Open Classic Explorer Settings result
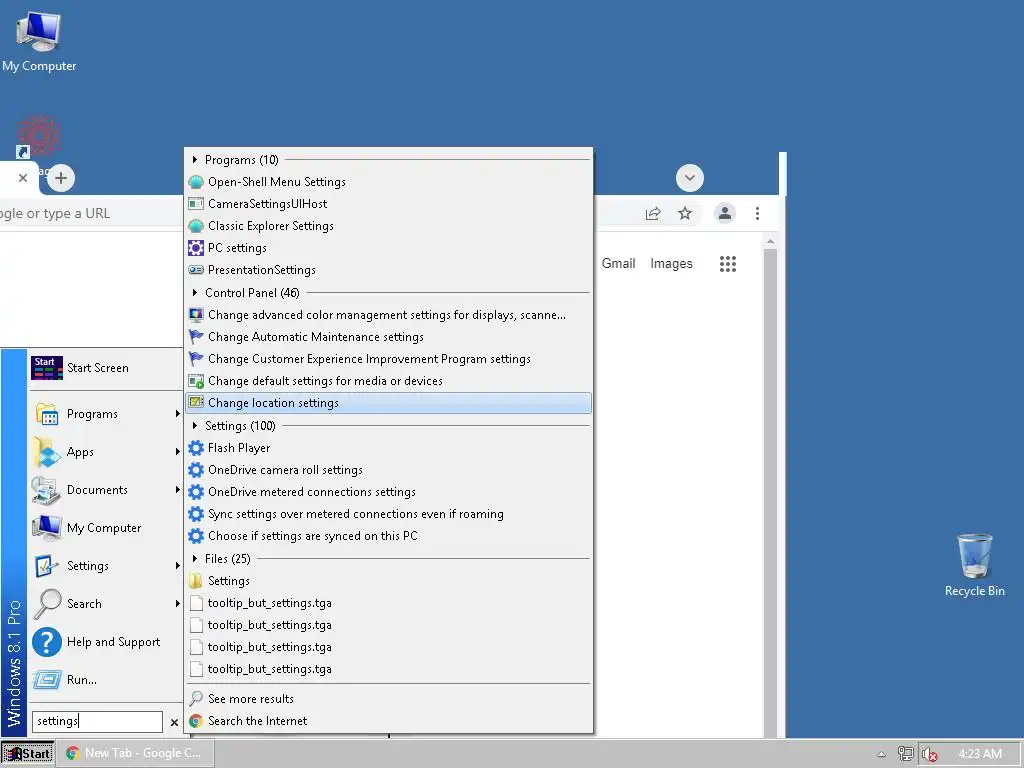This screenshot has height=768, width=1024. click(x=389, y=226)
